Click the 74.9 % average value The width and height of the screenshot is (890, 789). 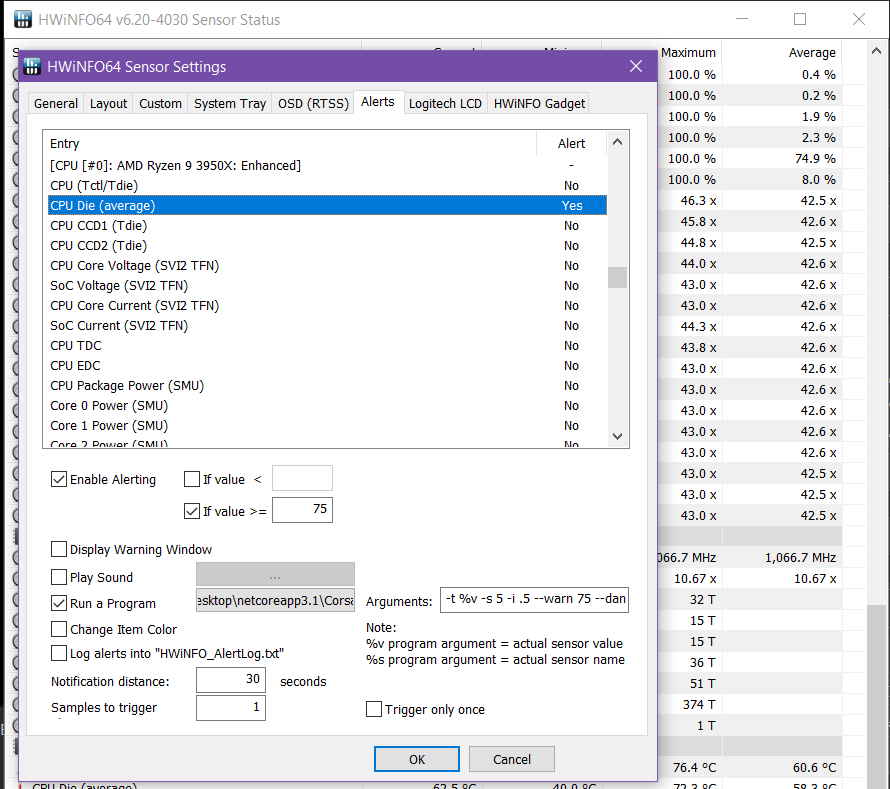[x=815, y=158]
